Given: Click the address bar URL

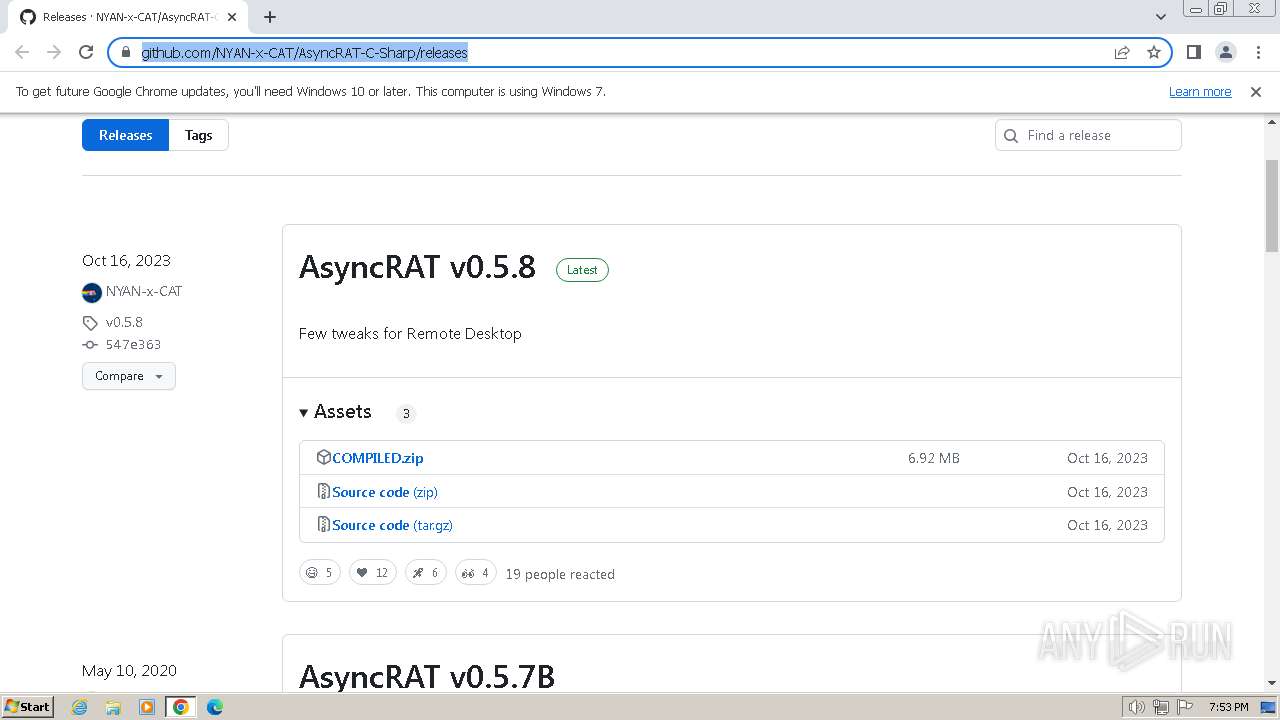Looking at the screenshot, I should [x=304, y=52].
